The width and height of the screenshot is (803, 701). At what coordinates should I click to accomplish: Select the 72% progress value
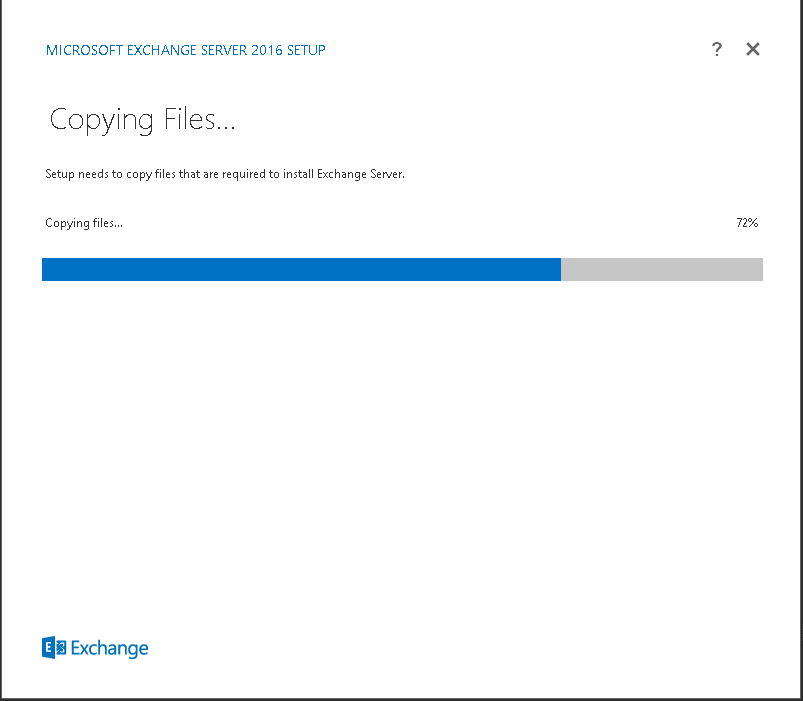[x=747, y=223]
